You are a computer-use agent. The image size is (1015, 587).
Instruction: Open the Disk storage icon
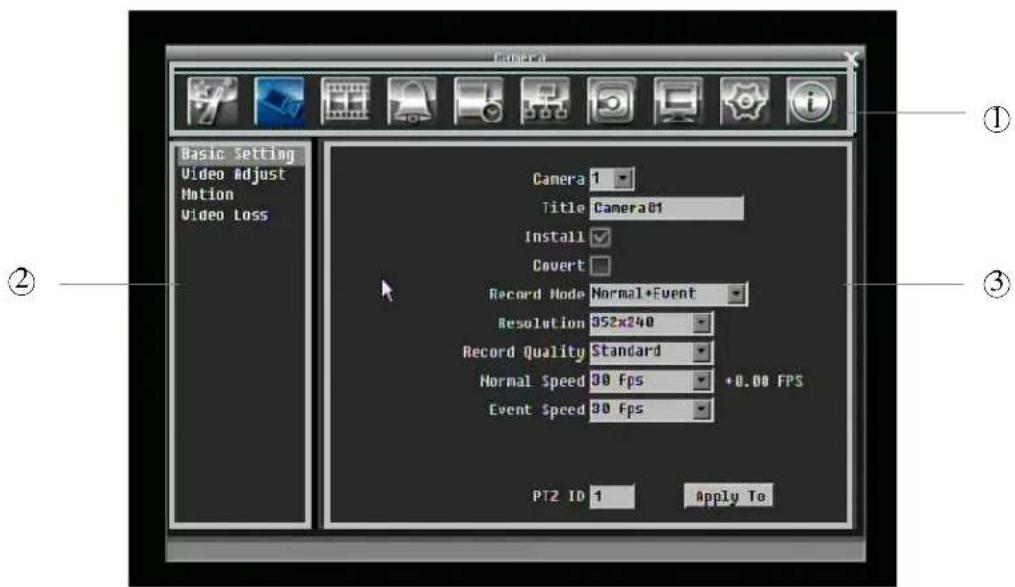612,101
